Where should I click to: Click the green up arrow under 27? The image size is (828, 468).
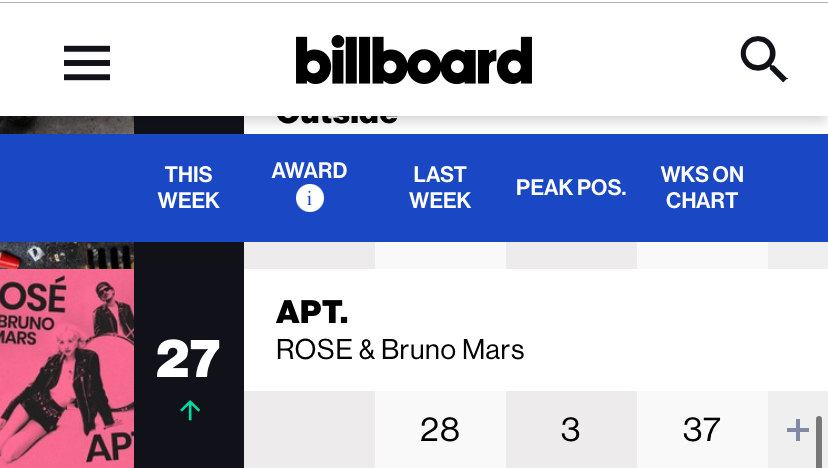point(190,410)
